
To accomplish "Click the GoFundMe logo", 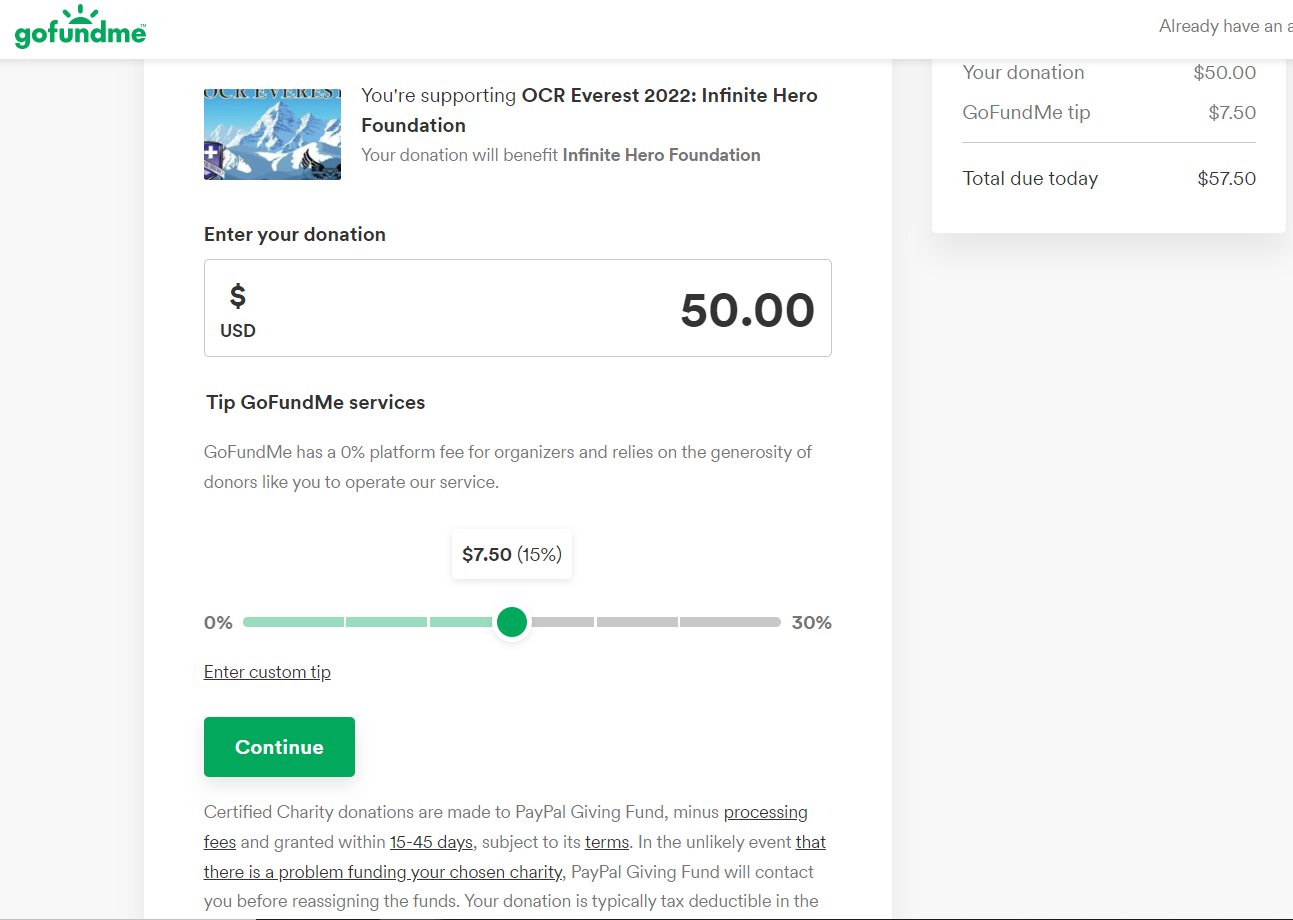I will tap(79, 29).
